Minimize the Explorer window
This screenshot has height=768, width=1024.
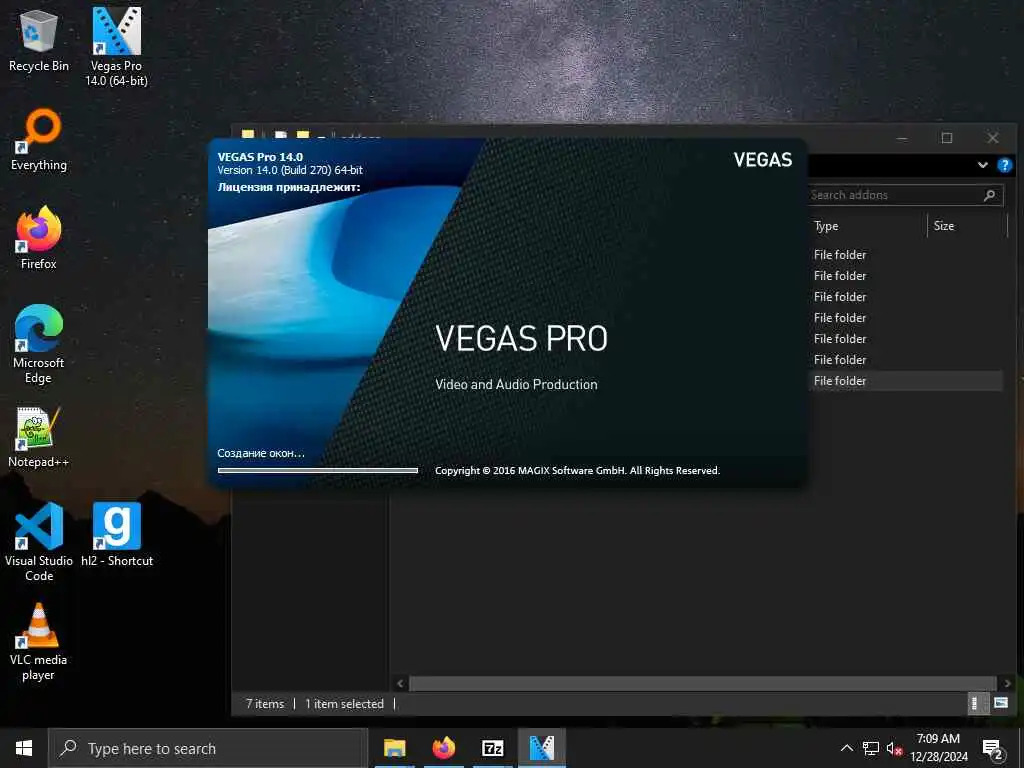[x=902, y=138]
